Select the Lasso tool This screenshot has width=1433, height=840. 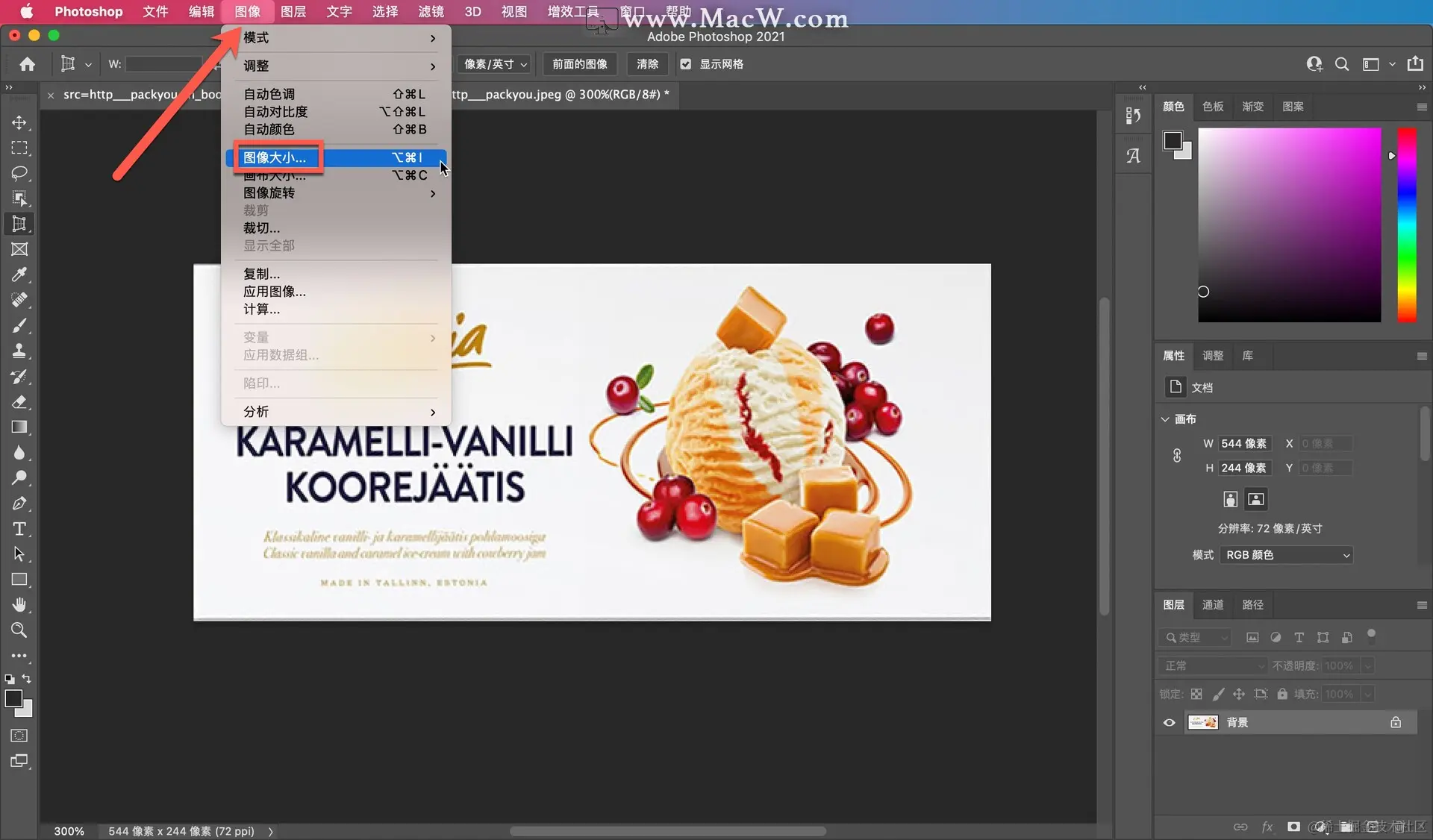tap(19, 173)
